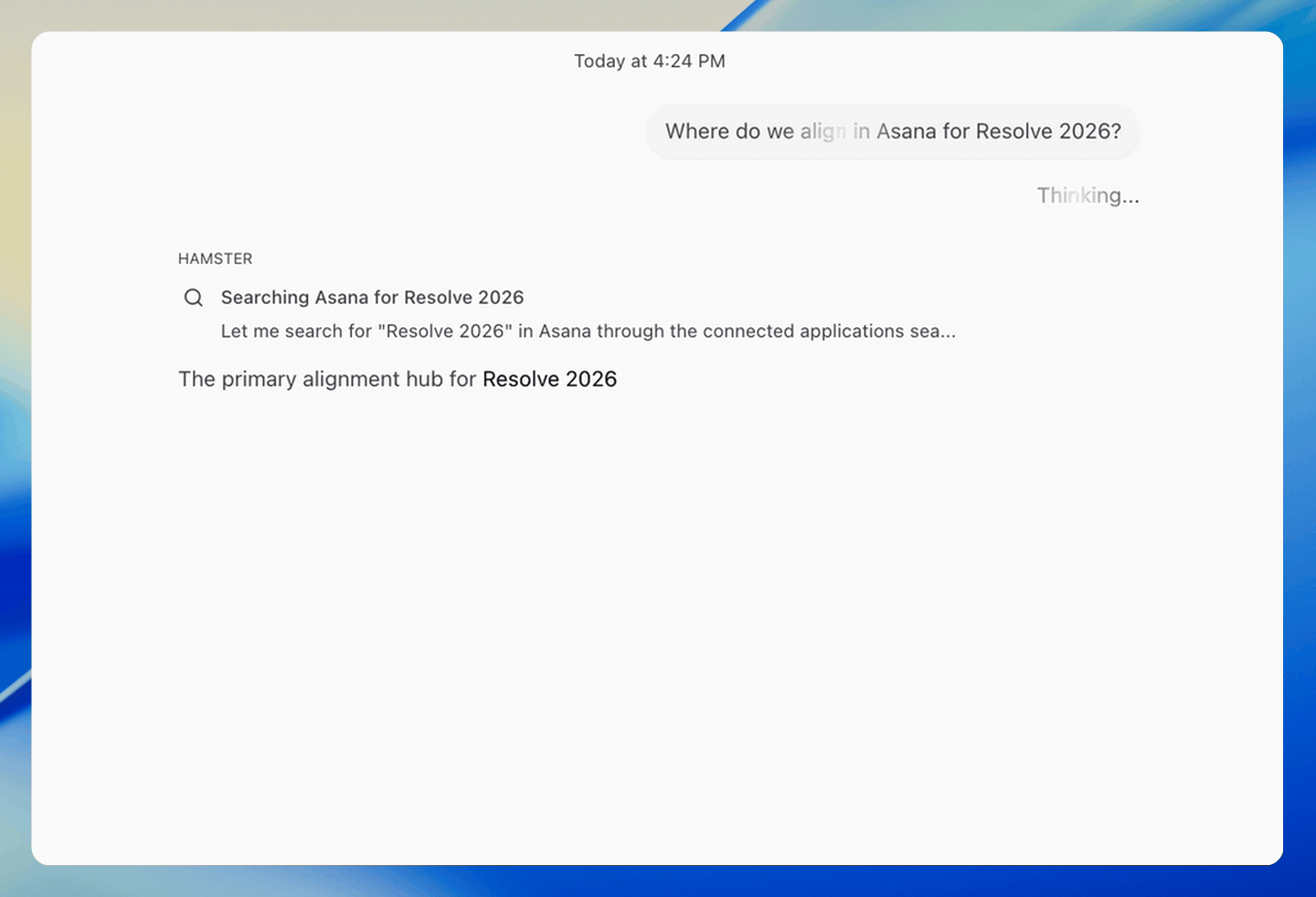Click the 'Thinking...' status text
The width and height of the screenshot is (1316, 897).
(1088, 195)
